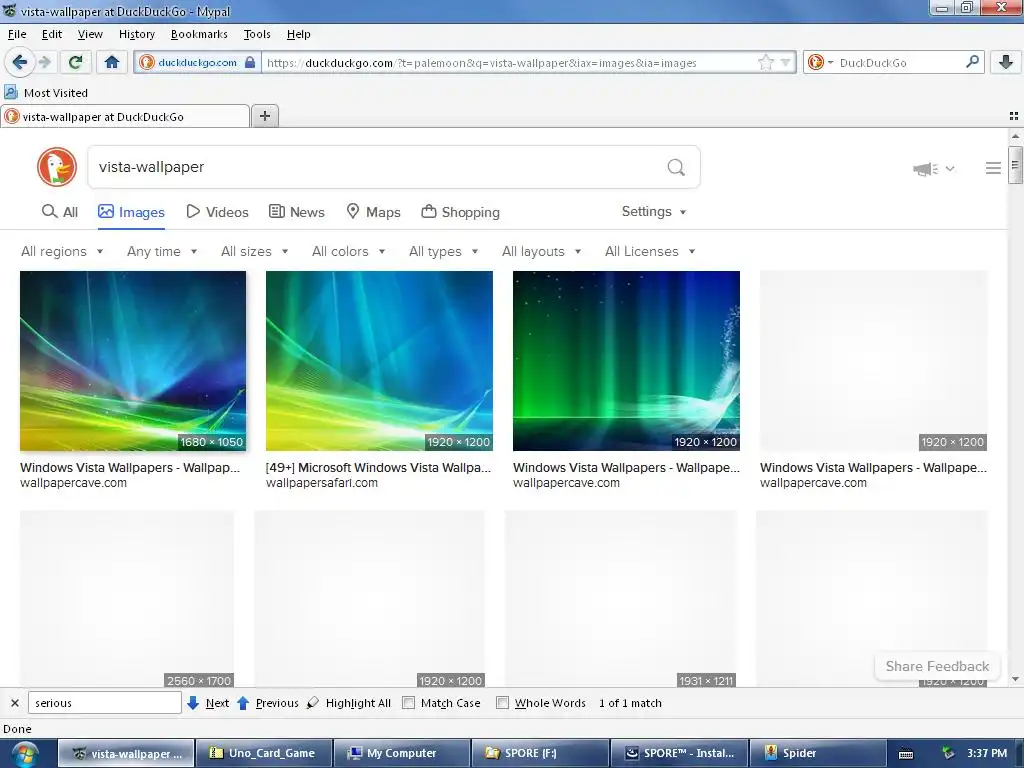Go forward with the Forward arrow button
The image size is (1024, 768).
coord(44,63)
